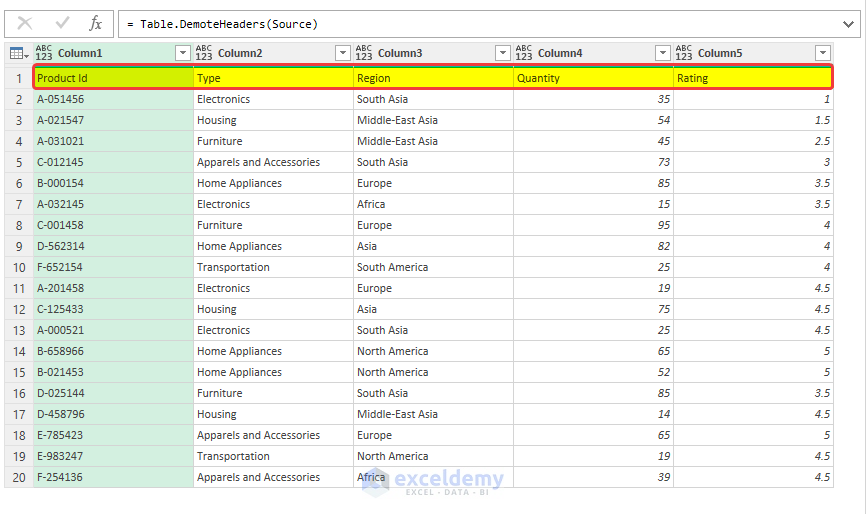Open the Column2 filter dropdown
Image resolution: width=866 pixels, height=514 pixels.
click(x=343, y=53)
